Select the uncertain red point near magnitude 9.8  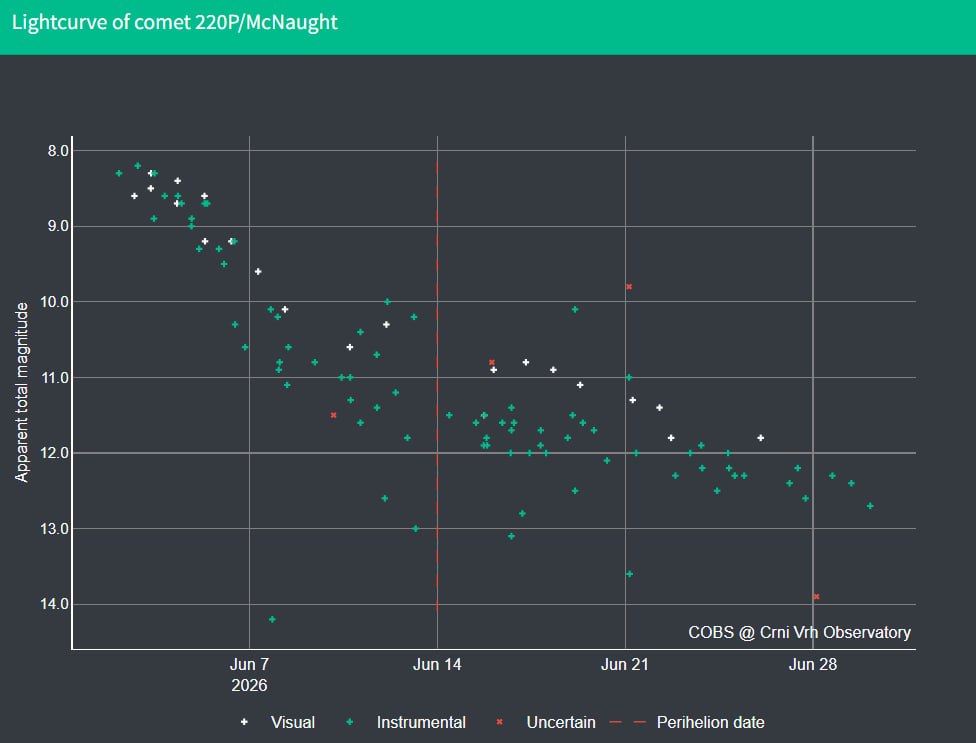click(x=629, y=287)
